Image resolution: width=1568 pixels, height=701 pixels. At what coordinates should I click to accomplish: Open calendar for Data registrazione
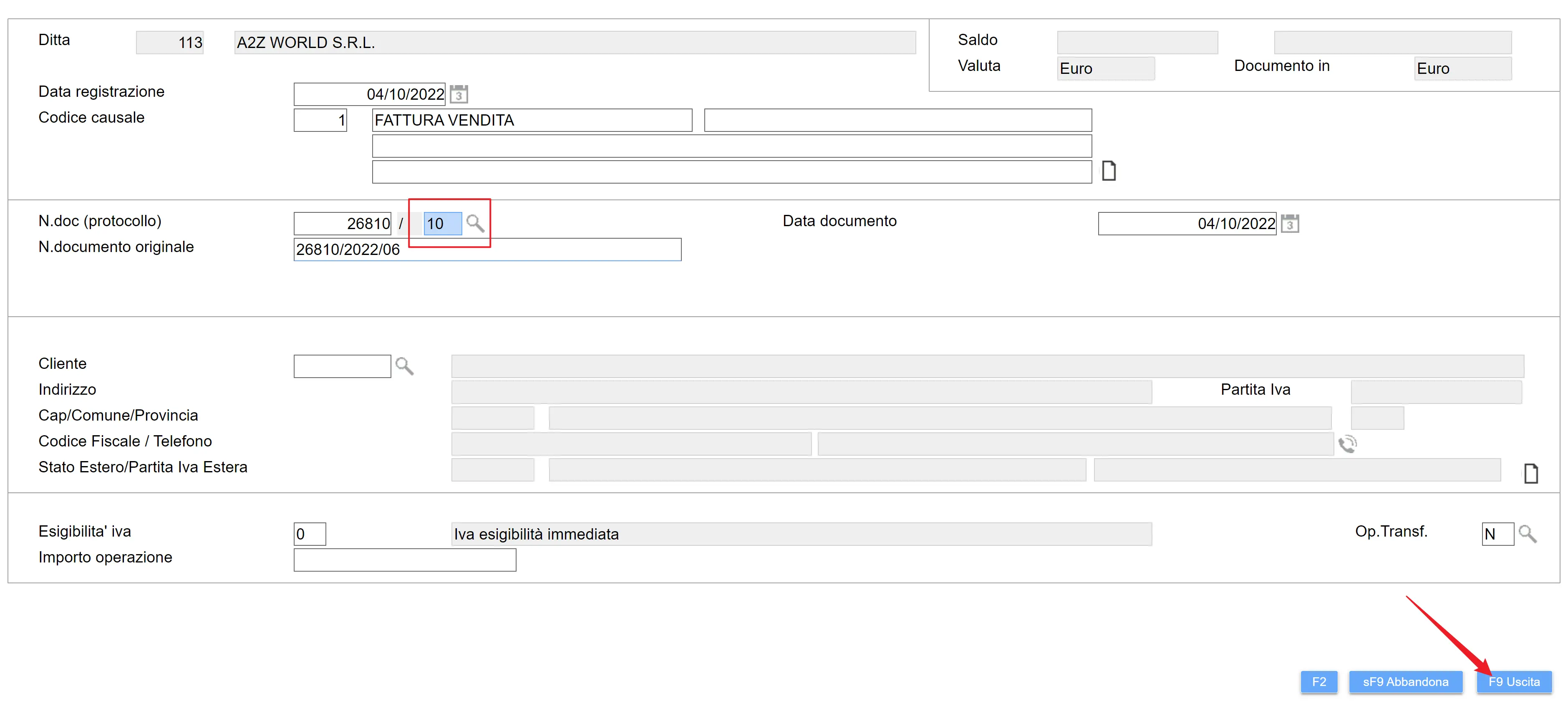pyautogui.click(x=459, y=94)
